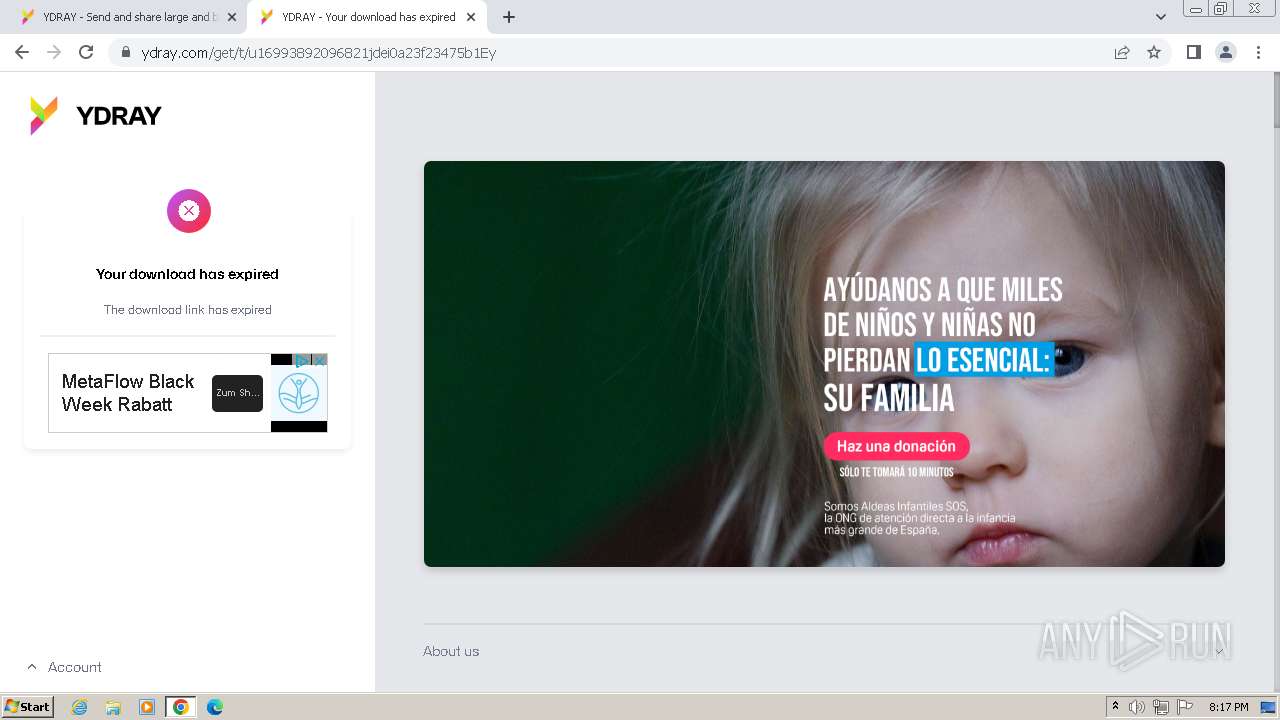Click 'Your download has expired' heading

tap(187, 274)
